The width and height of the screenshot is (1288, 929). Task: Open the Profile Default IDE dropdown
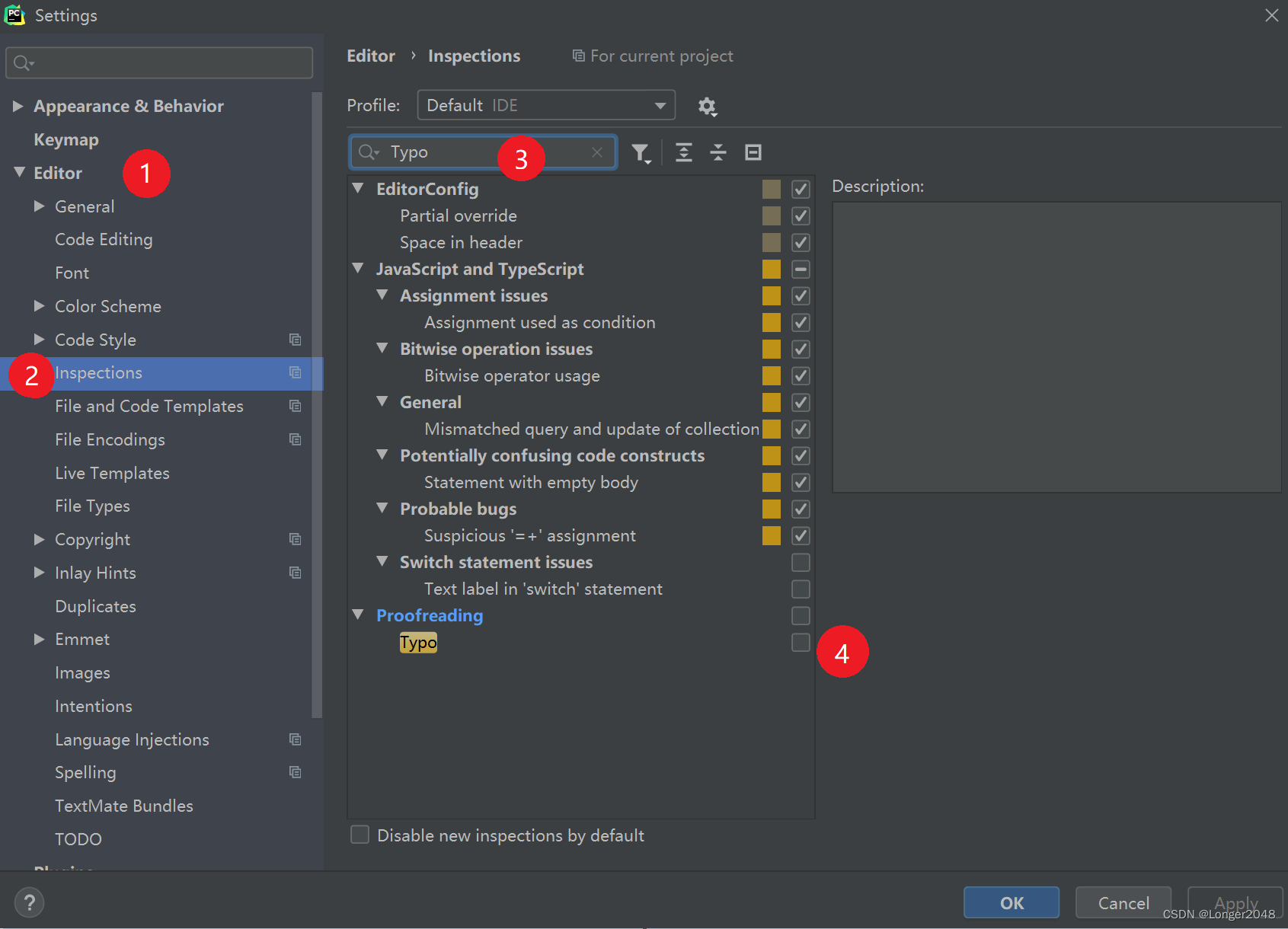tap(546, 105)
